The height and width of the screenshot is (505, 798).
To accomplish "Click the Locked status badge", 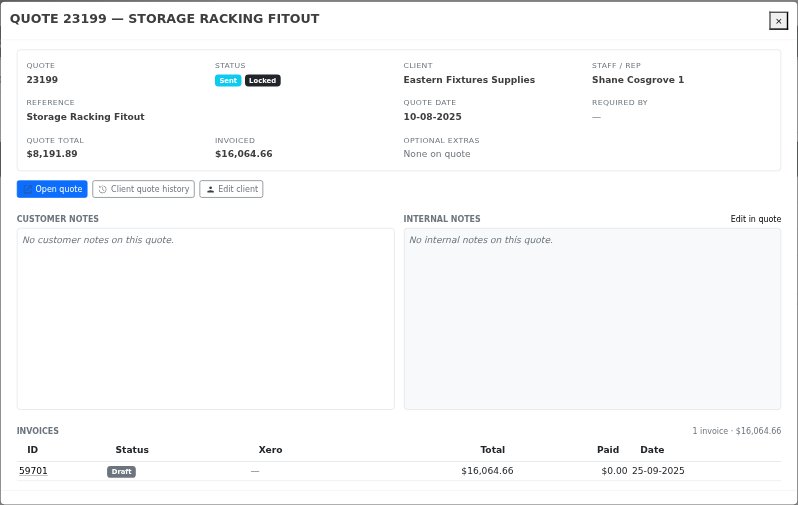I will pyautogui.click(x=263, y=80).
